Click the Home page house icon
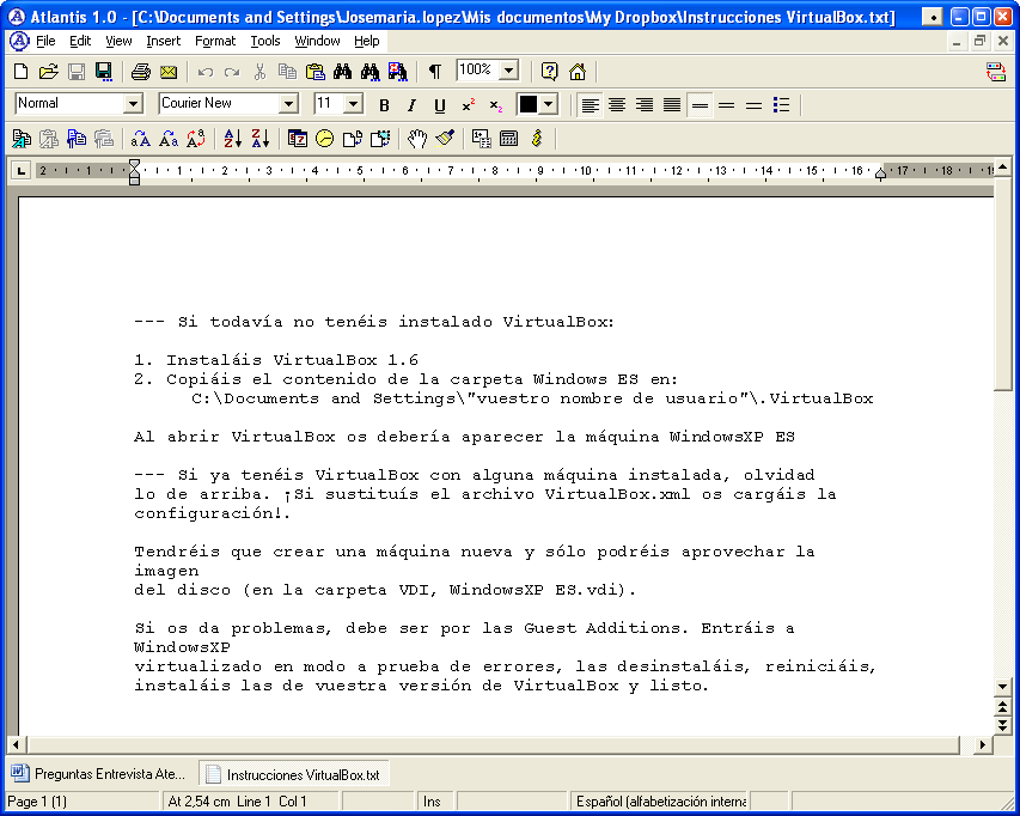This screenshot has height=816, width=1020. [577, 72]
